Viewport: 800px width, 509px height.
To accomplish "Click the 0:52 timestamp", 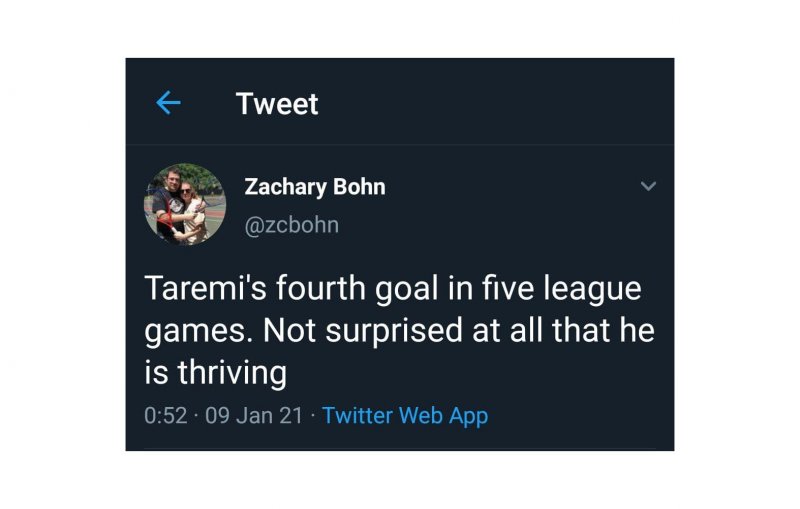I will tap(166, 415).
